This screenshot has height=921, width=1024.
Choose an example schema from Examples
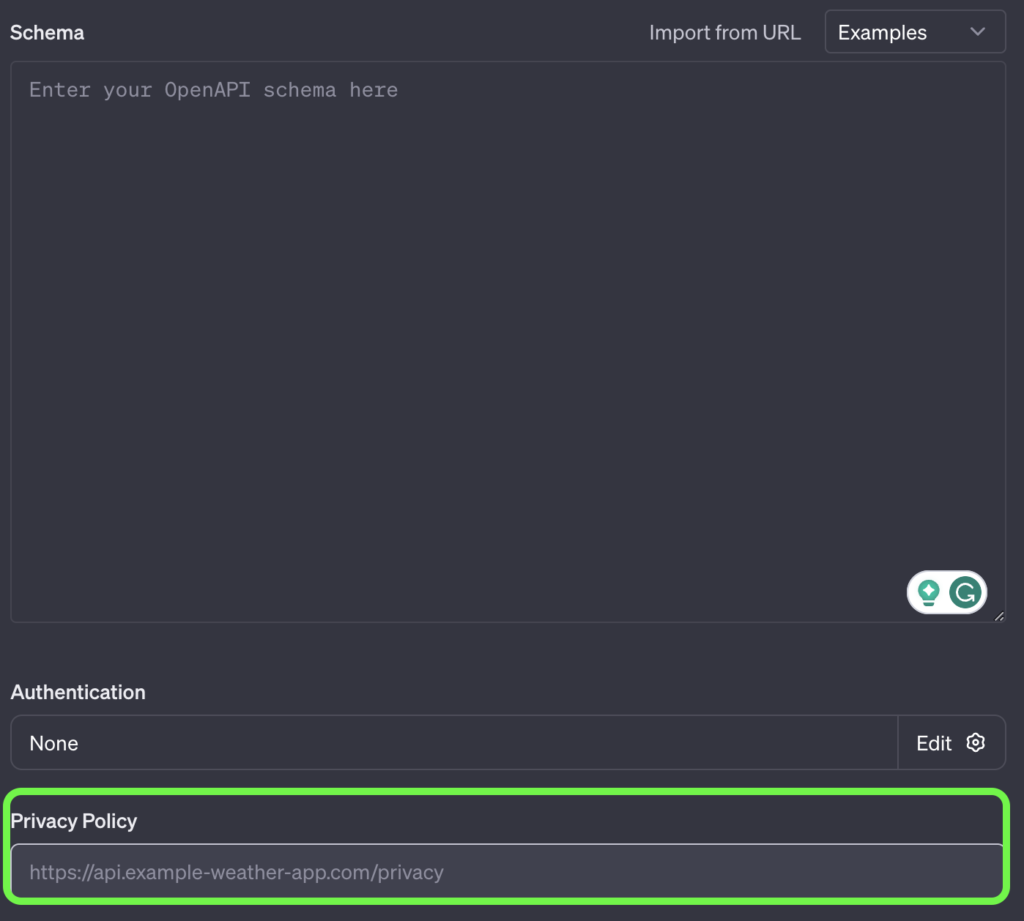click(913, 31)
